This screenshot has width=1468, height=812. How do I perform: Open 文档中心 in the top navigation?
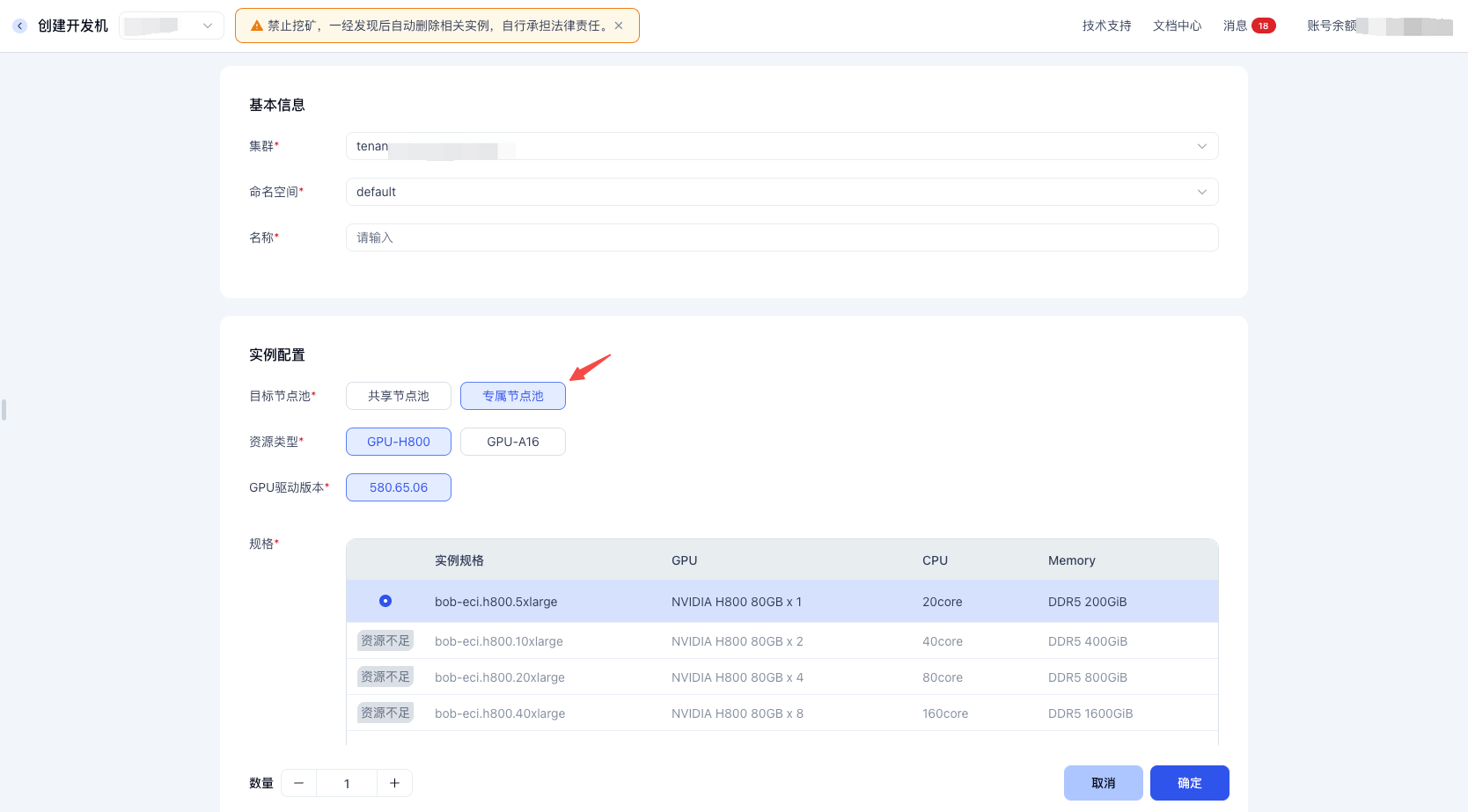(1177, 26)
